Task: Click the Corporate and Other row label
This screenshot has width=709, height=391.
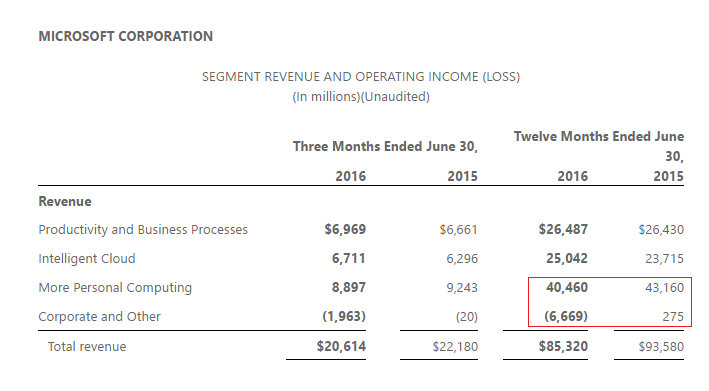Action: (99, 316)
